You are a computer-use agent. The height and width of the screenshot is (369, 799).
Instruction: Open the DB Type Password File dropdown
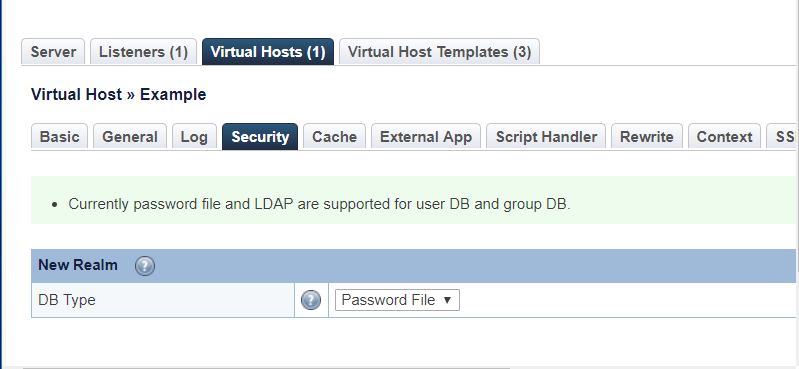[x=397, y=300]
